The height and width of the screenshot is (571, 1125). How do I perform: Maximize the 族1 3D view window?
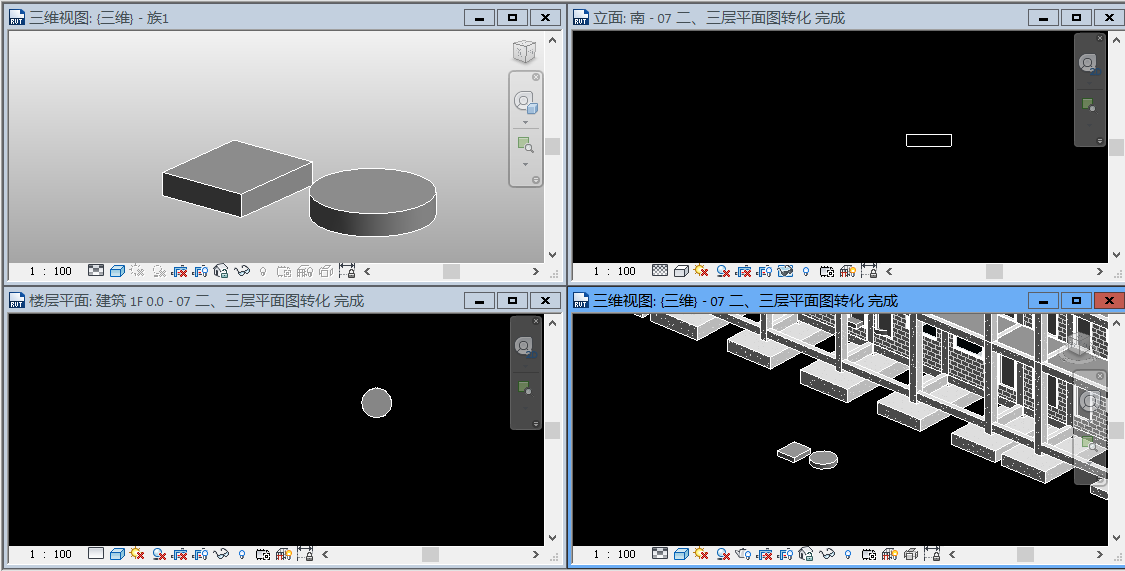pyautogui.click(x=512, y=17)
